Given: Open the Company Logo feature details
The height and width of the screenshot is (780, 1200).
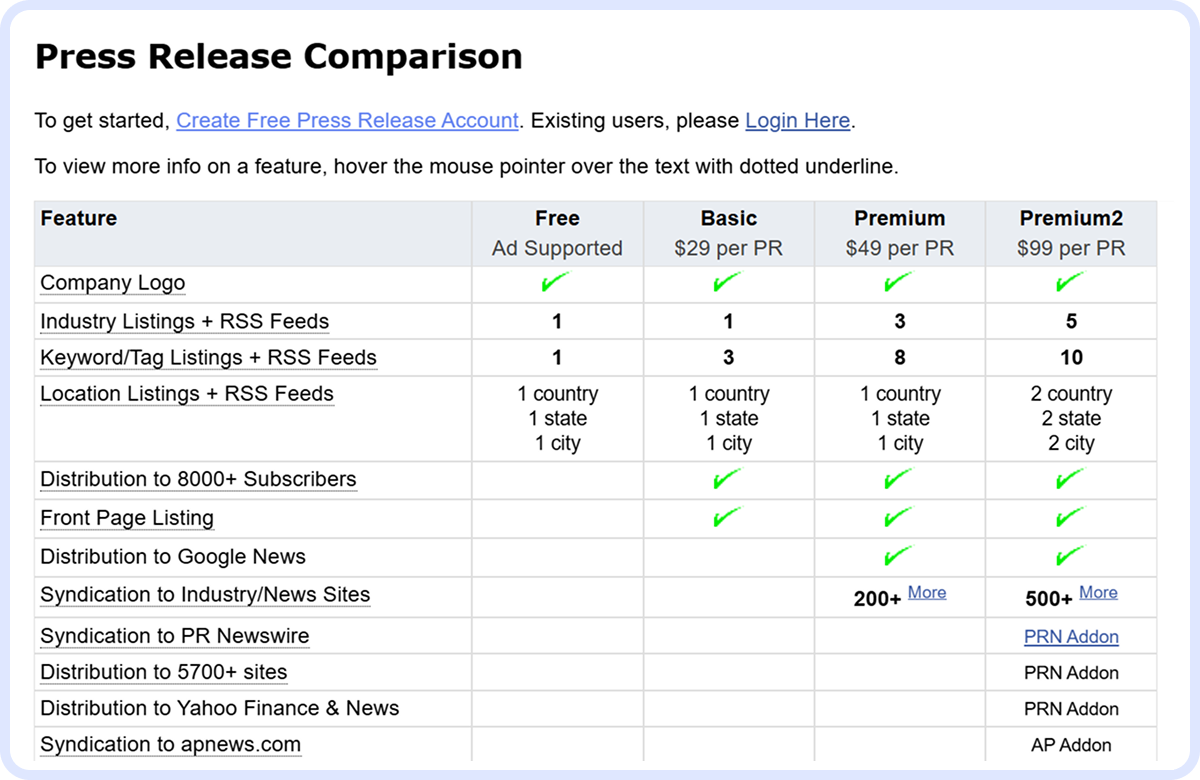Looking at the screenshot, I should [x=112, y=283].
